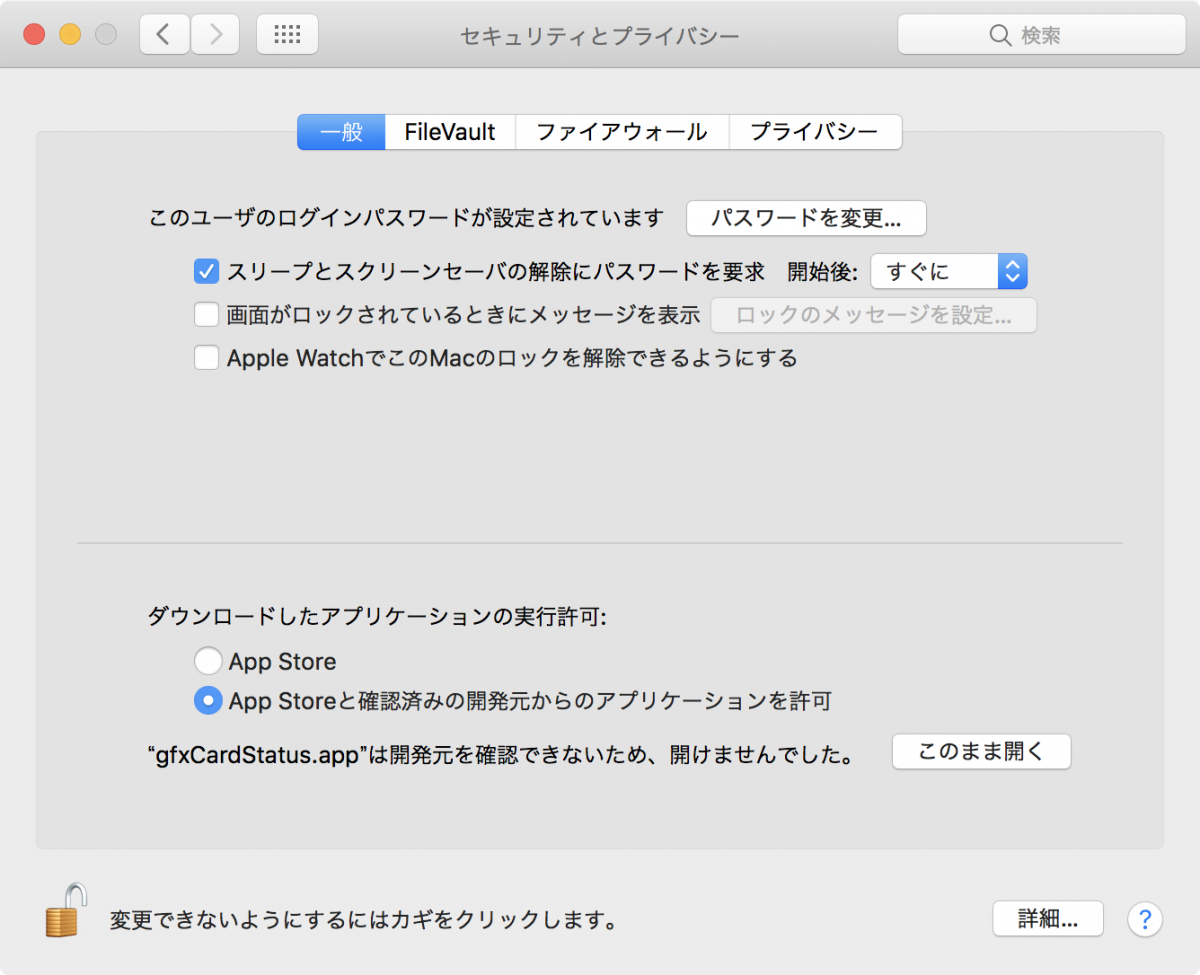The height and width of the screenshot is (975, 1200).
Task: Select the App Store only radio button
Action: pos(208,660)
